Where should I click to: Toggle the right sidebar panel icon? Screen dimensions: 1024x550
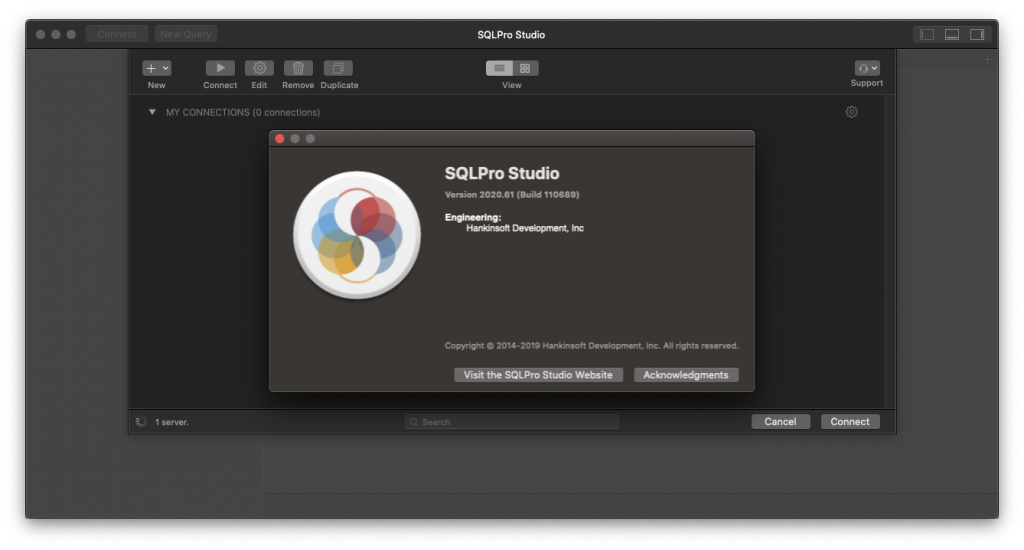[x=977, y=34]
